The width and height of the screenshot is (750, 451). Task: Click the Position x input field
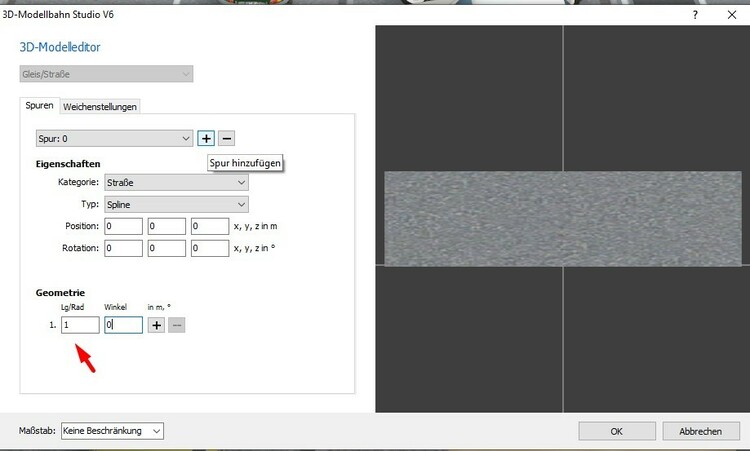click(123, 226)
